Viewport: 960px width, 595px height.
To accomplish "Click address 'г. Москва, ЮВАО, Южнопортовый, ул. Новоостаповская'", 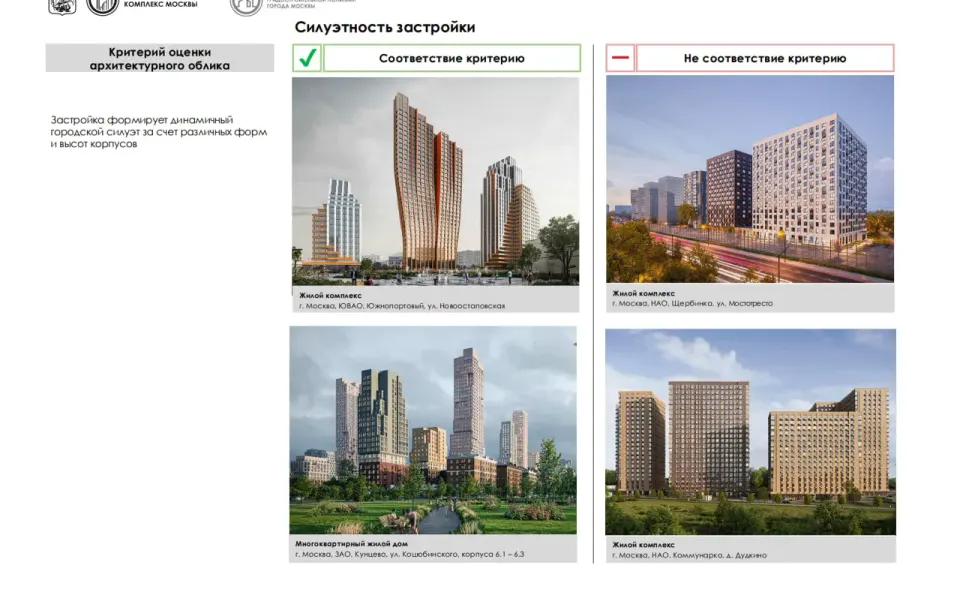I will point(402,306).
